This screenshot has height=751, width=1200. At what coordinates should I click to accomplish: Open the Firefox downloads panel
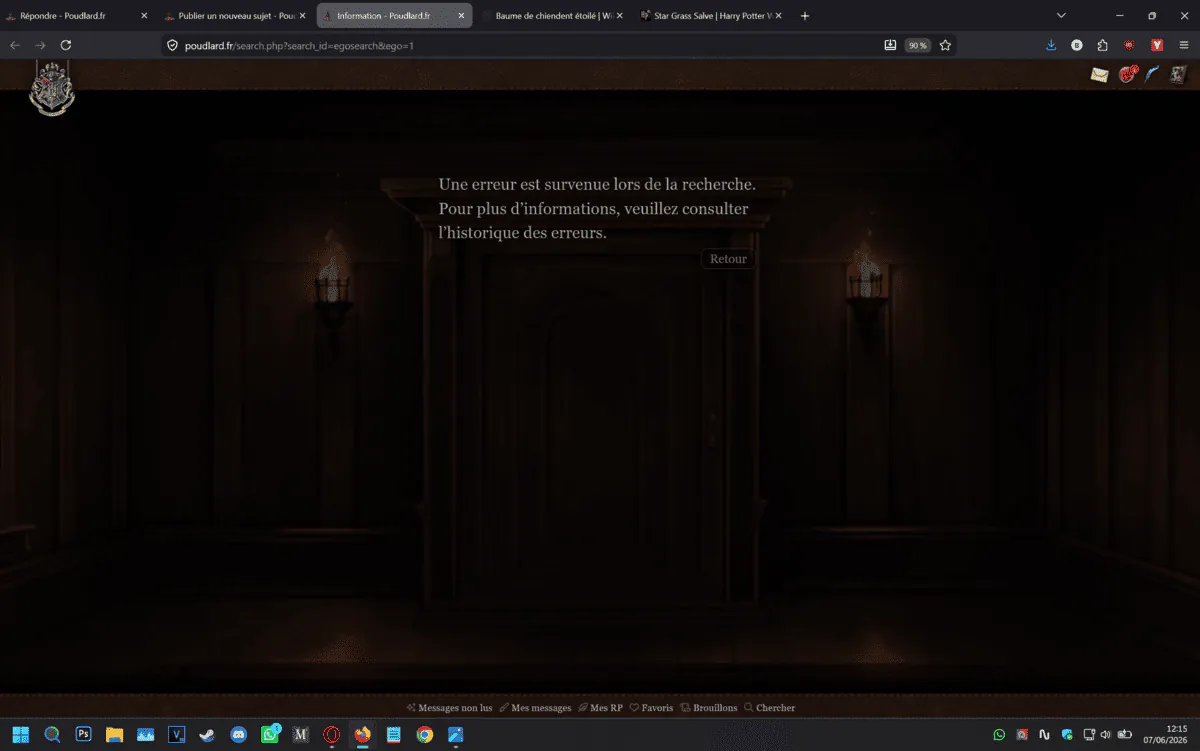coord(1051,45)
